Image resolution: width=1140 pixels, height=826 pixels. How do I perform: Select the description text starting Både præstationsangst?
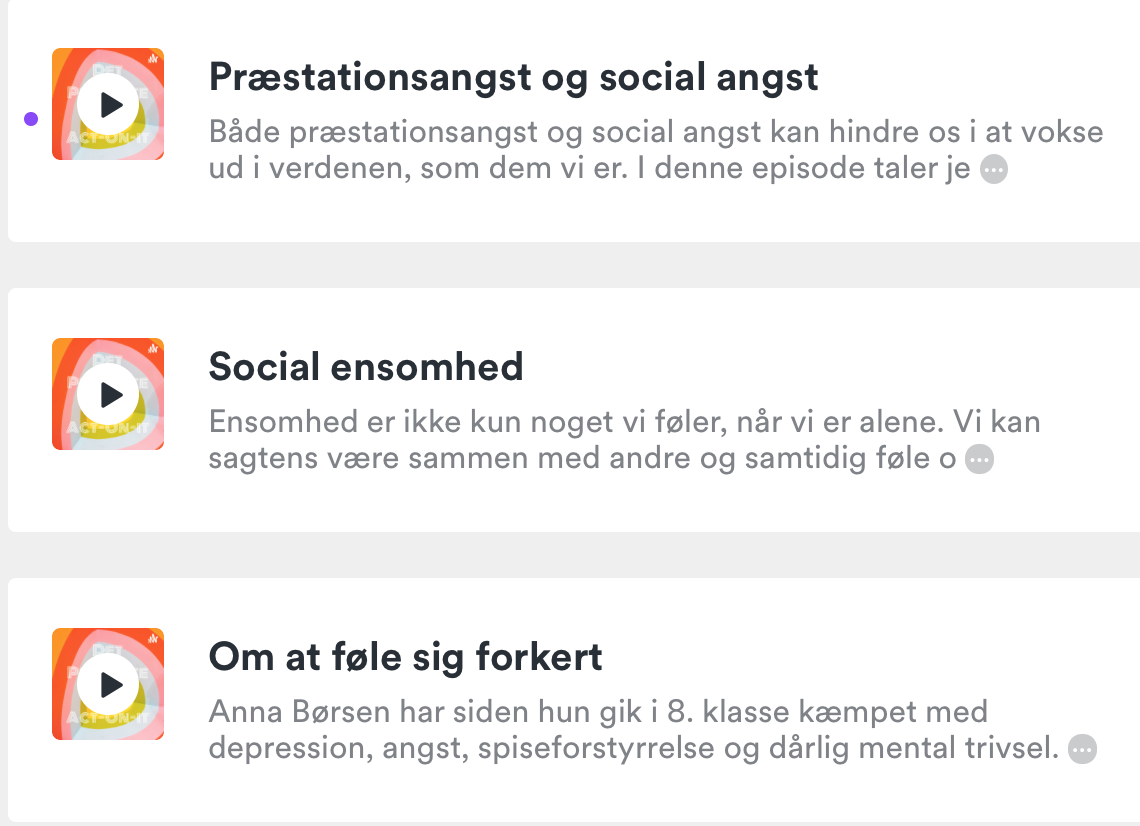[x=656, y=150]
